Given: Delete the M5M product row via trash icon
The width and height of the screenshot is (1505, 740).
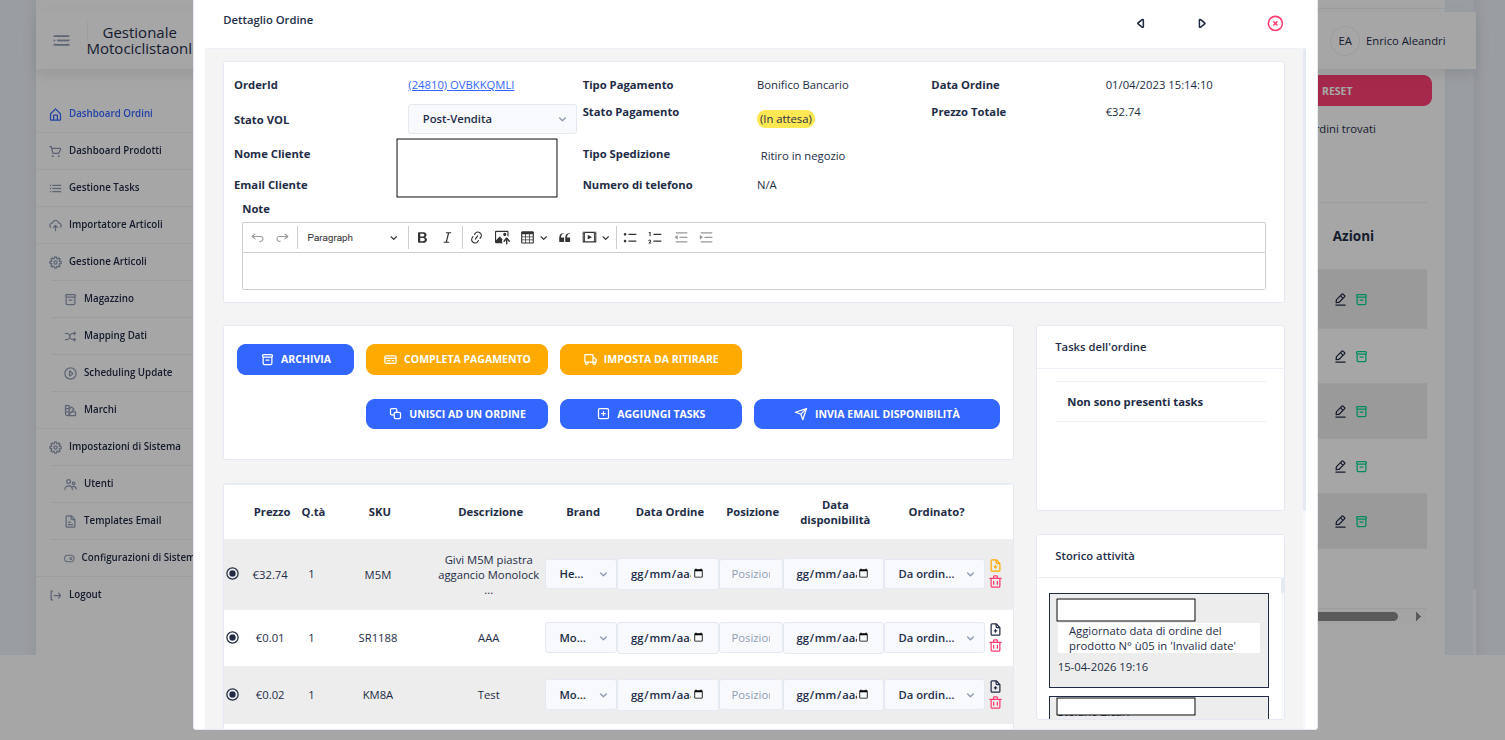Looking at the screenshot, I should (x=995, y=581).
